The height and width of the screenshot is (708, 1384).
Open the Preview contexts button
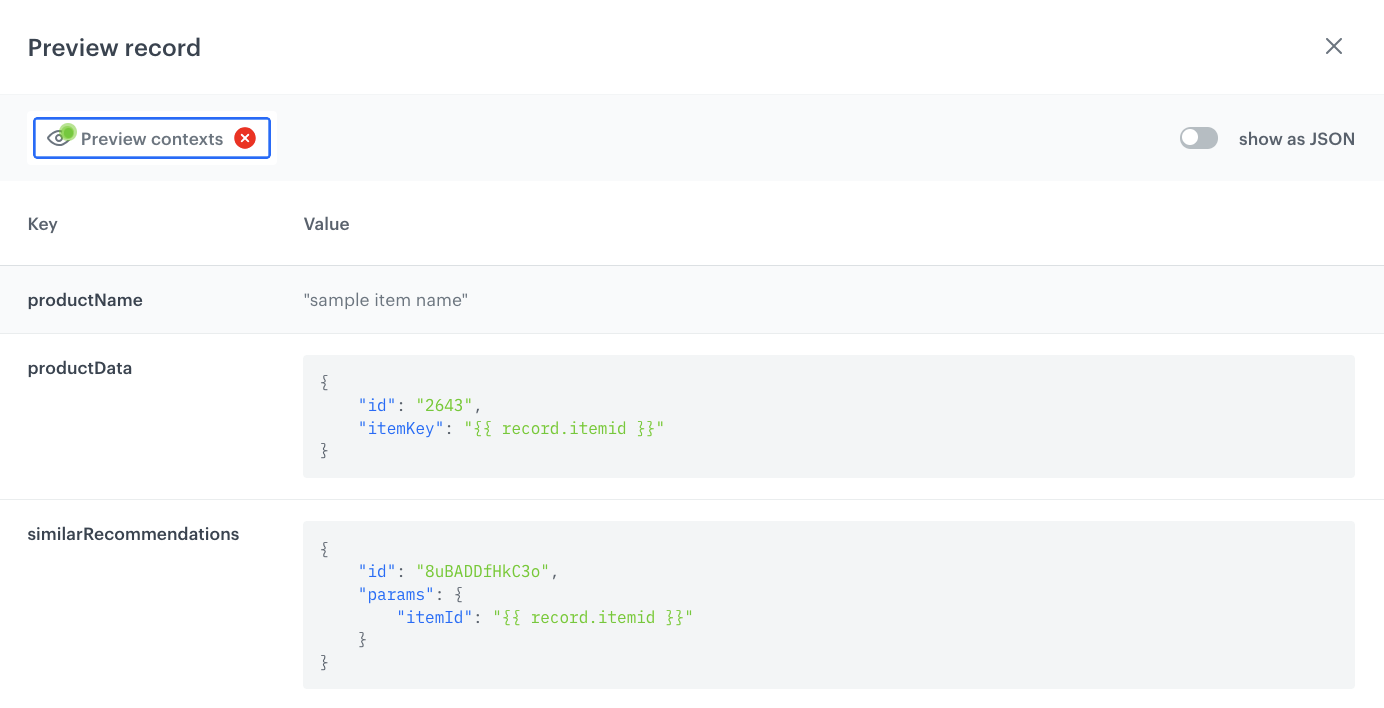click(152, 139)
